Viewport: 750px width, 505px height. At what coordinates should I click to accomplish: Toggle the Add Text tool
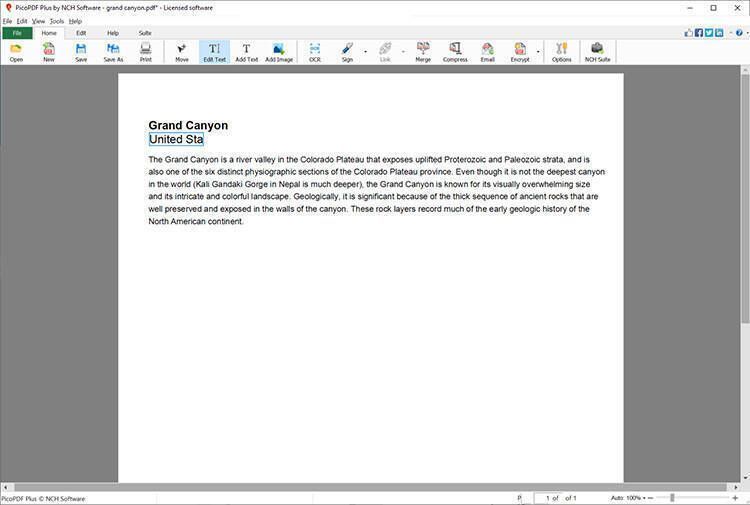click(246, 52)
